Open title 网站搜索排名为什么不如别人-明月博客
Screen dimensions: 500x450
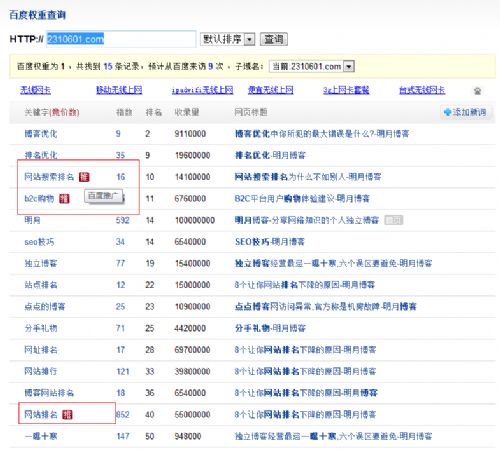coord(308,177)
